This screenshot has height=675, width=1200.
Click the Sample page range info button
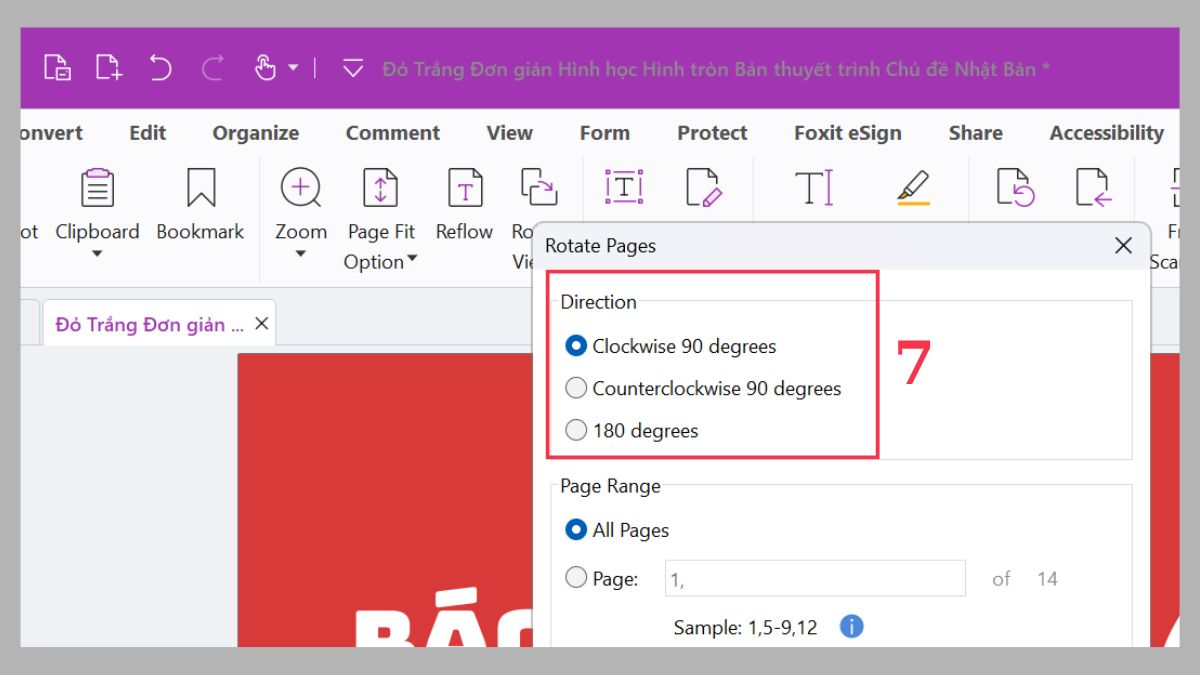(x=852, y=627)
